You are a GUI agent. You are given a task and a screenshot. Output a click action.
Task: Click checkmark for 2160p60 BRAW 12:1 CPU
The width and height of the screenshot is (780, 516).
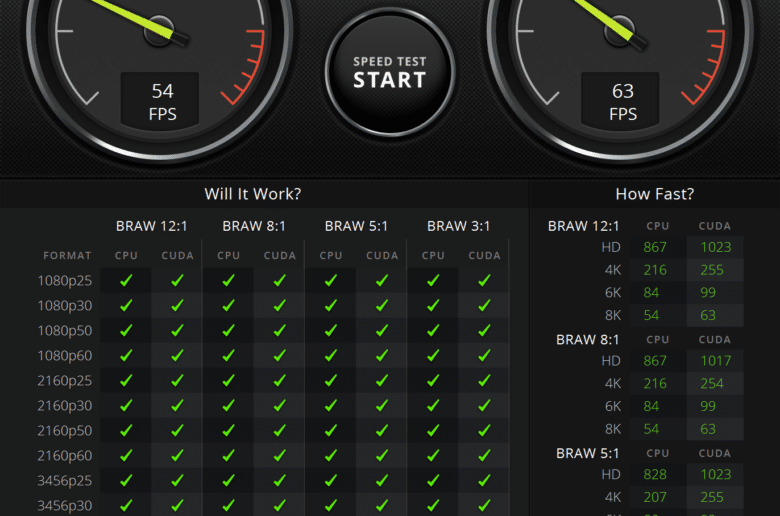pyautogui.click(x=126, y=455)
